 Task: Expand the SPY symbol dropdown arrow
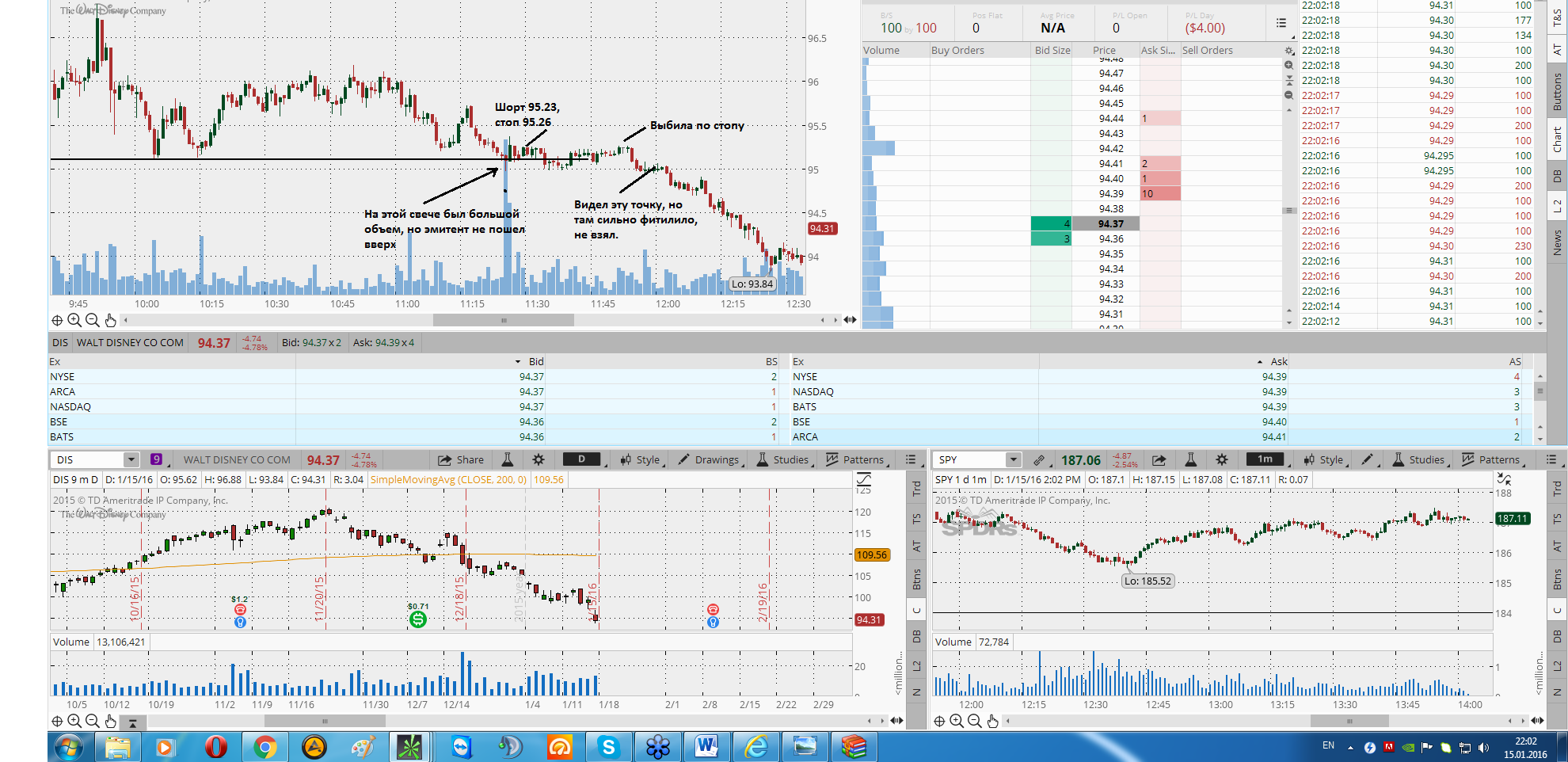(x=1013, y=459)
